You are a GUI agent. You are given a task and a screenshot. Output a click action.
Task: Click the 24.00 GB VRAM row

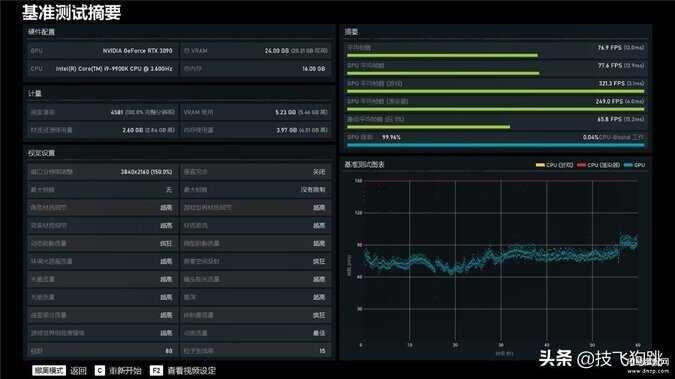(256, 51)
